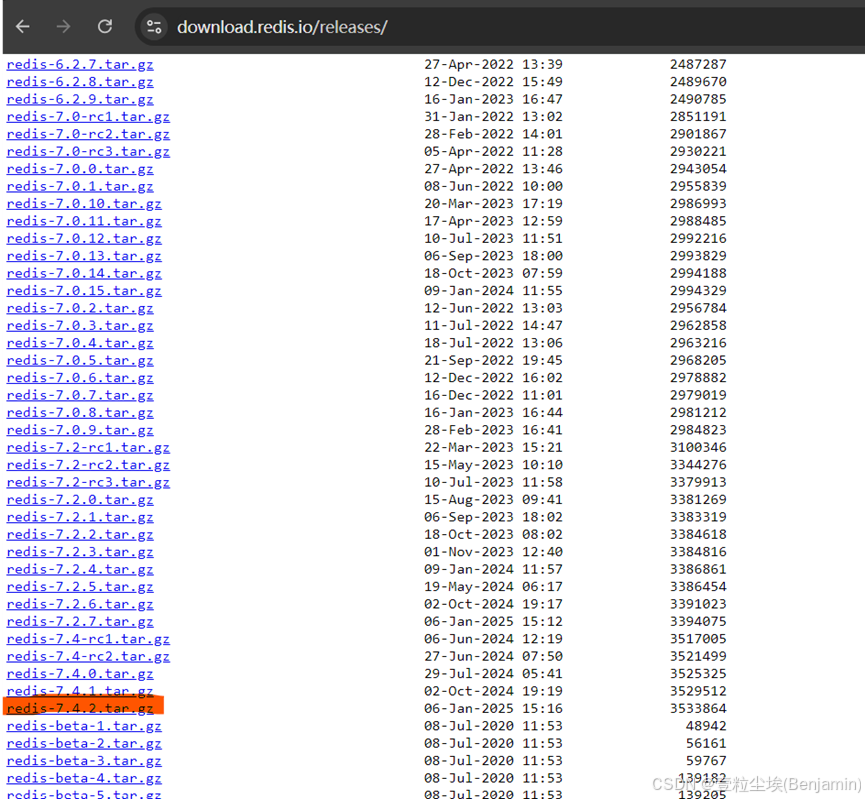Viewport: 865px width, 799px height.
Task: Download redis-7.0.4.tar.gz
Action: click(80, 343)
